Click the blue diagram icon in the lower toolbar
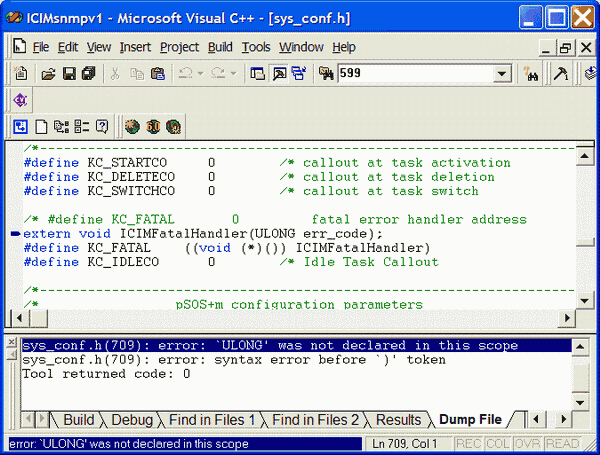Image resolution: width=600 pixels, height=455 pixels. coord(20,127)
